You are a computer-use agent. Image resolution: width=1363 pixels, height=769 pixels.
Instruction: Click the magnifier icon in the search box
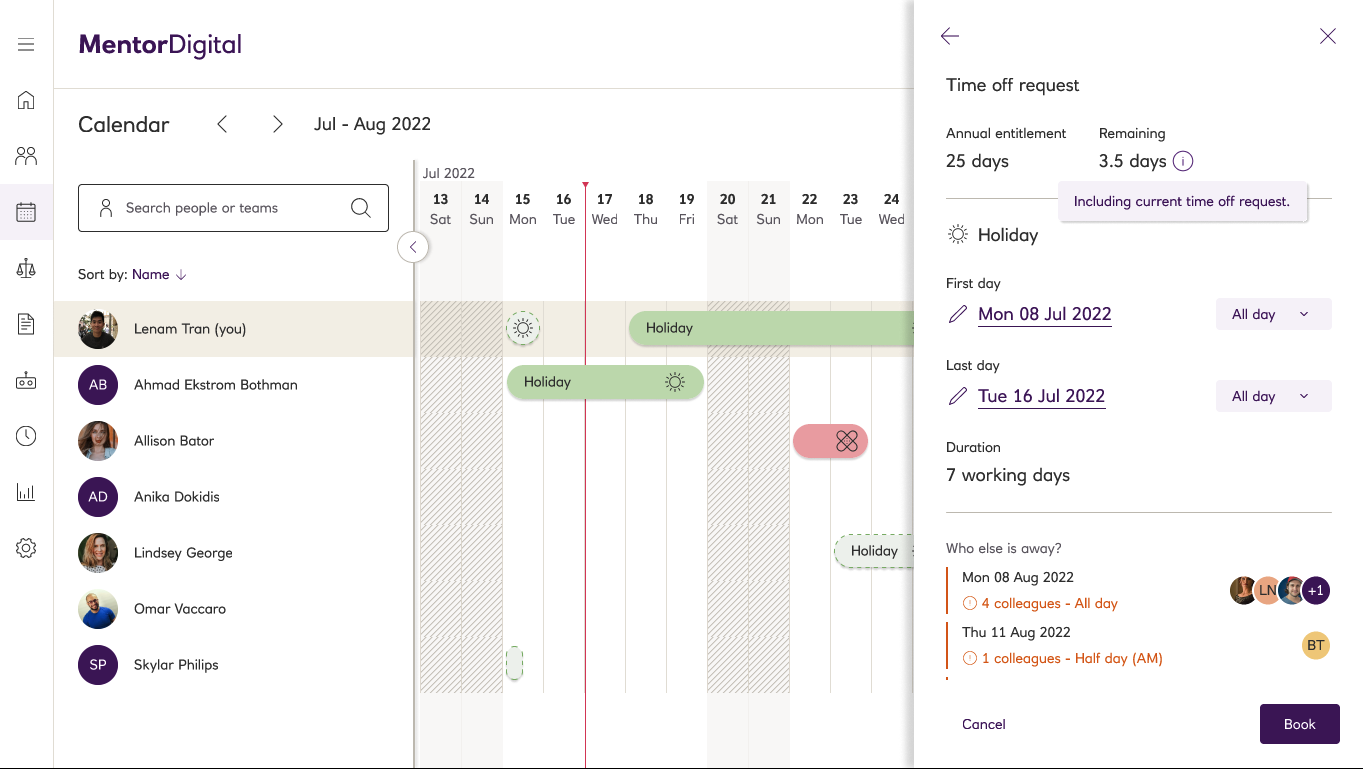(361, 208)
